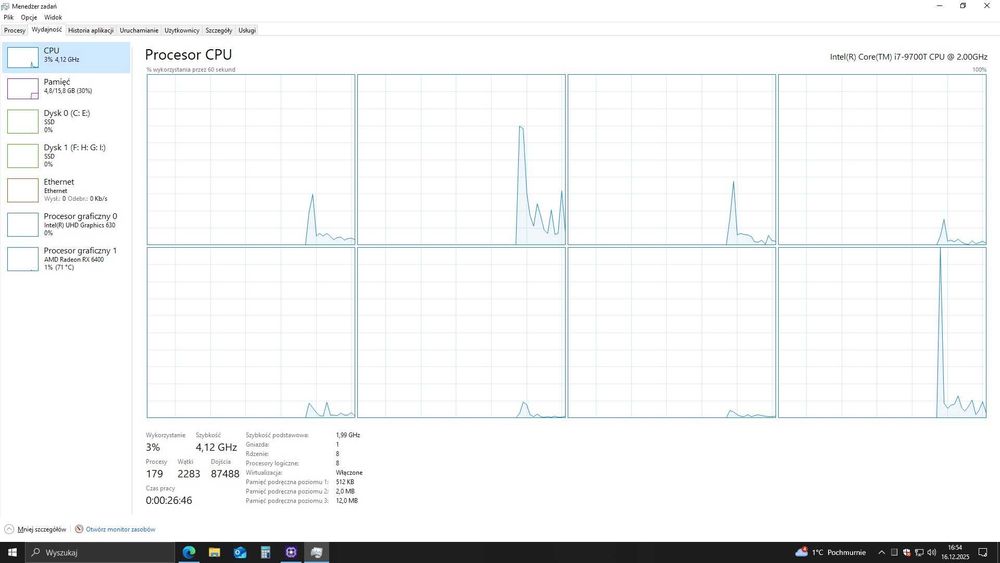Switch to the Procesy tab
Viewport: 1000px width, 563px height.
click(x=15, y=30)
